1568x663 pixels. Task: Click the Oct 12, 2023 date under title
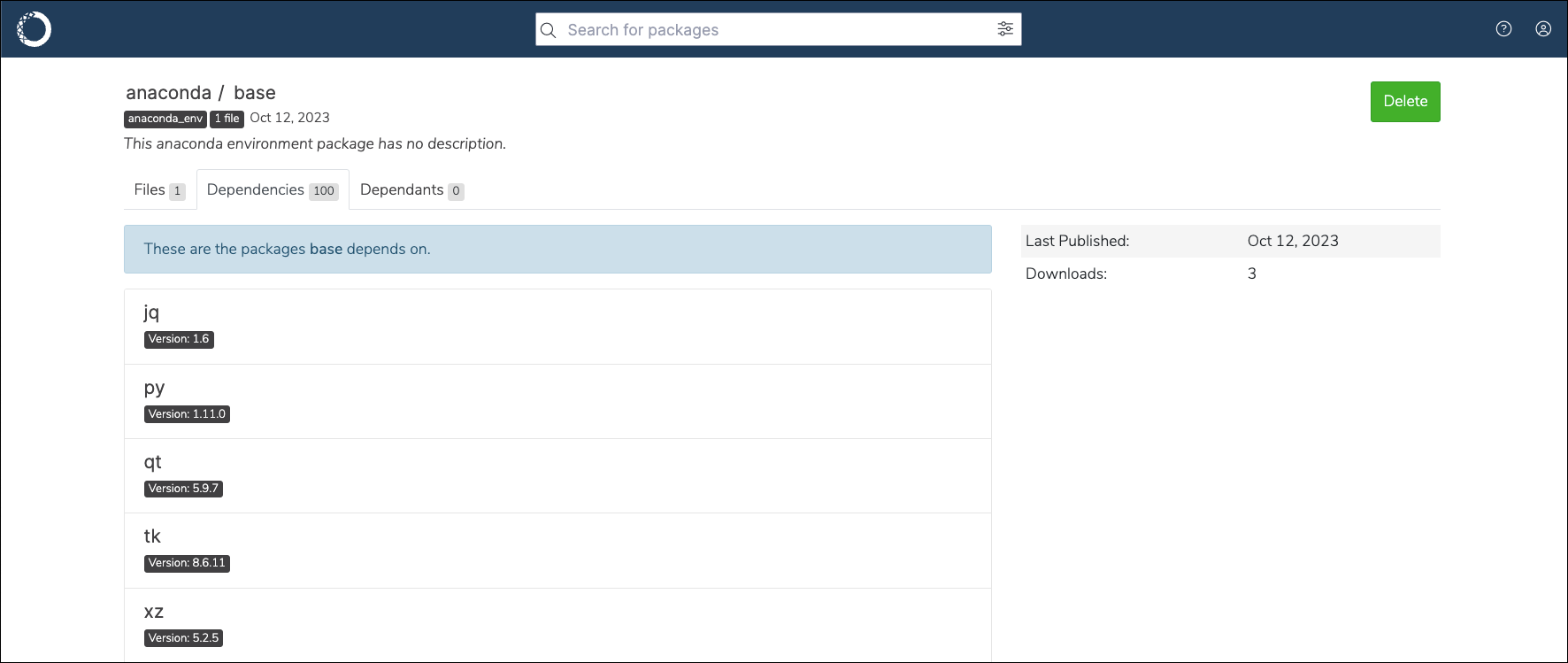pyautogui.click(x=289, y=118)
